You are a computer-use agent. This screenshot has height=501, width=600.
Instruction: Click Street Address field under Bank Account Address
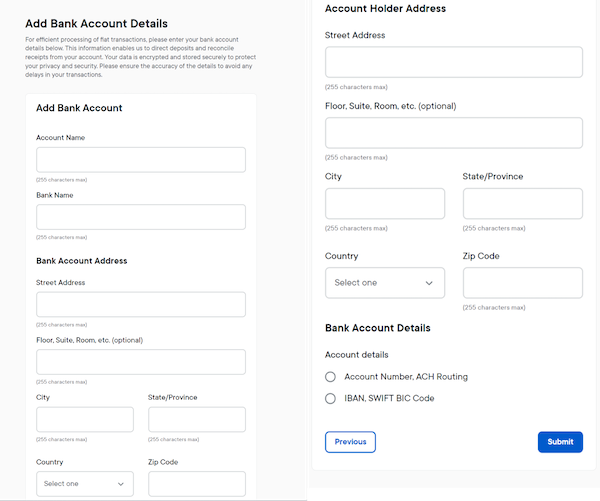(140, 304)
